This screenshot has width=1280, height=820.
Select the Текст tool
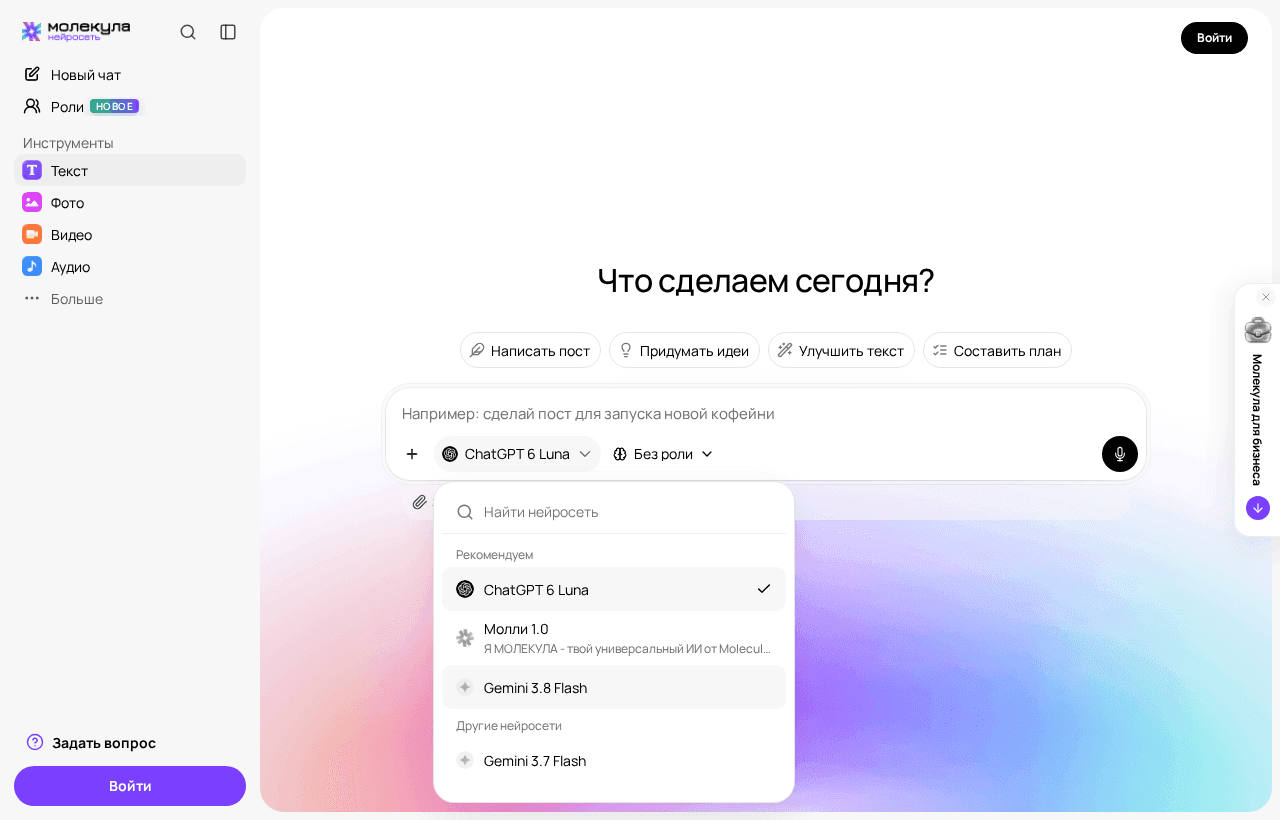130,170
